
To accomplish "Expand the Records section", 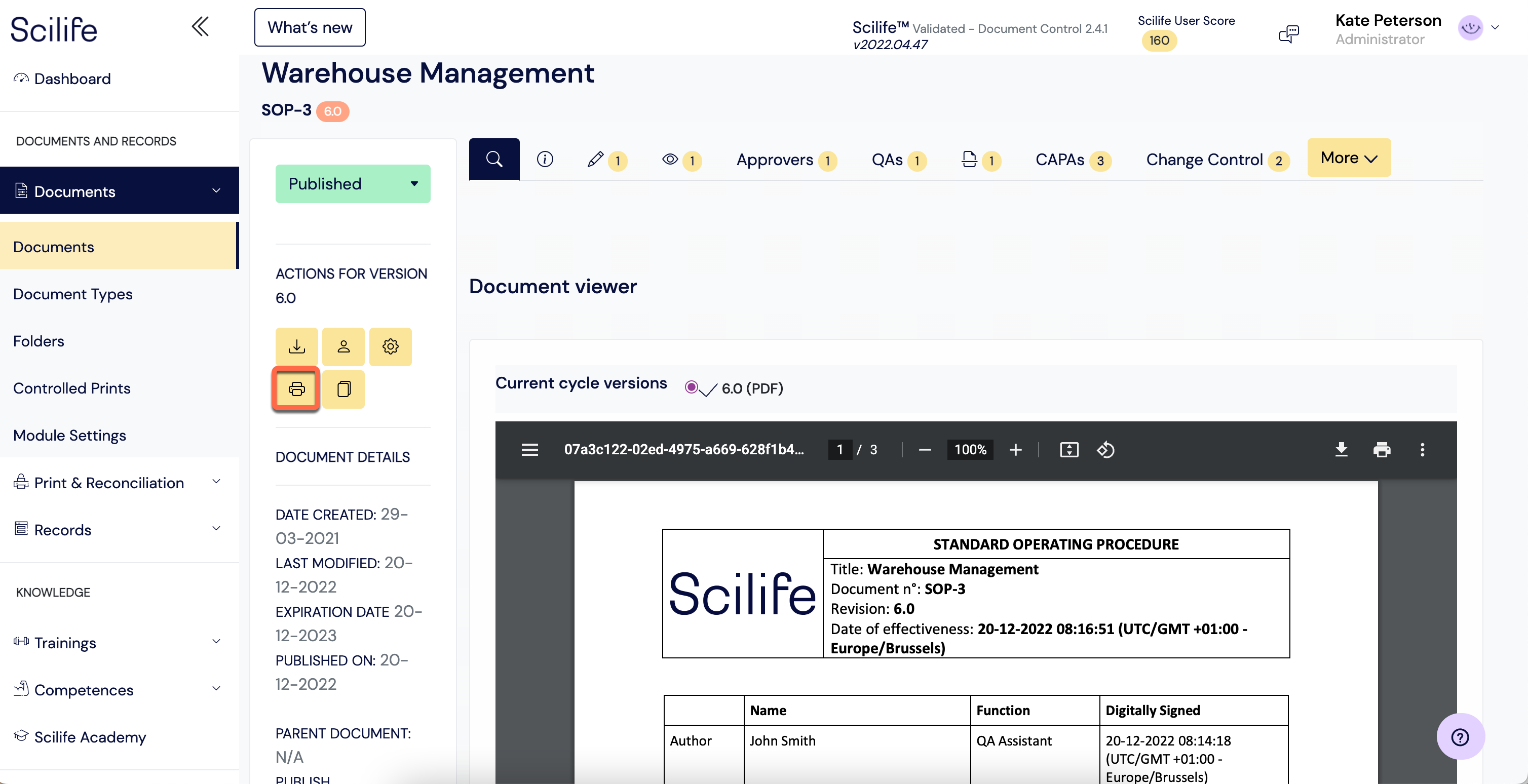I will 119,530.
